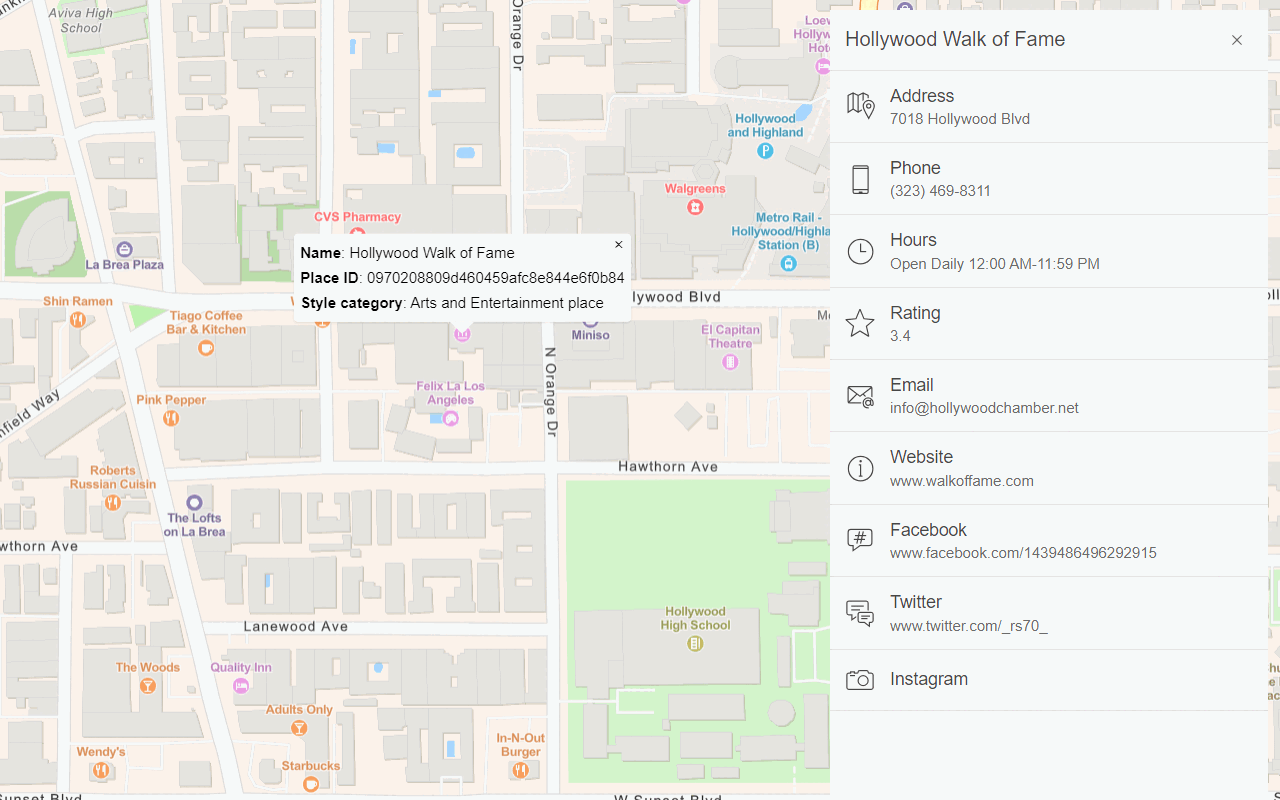Select the El Capitan Theatre map pin
Screen dimensions: 1280x800
click(730, 362)
